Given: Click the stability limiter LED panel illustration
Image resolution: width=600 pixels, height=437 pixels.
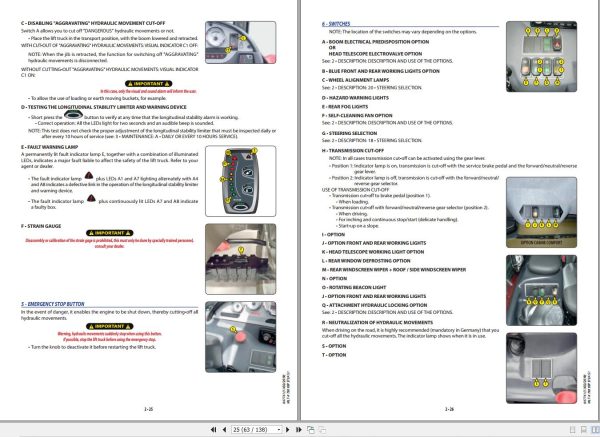Looking at the screenshot, I should tap(240, 181).
